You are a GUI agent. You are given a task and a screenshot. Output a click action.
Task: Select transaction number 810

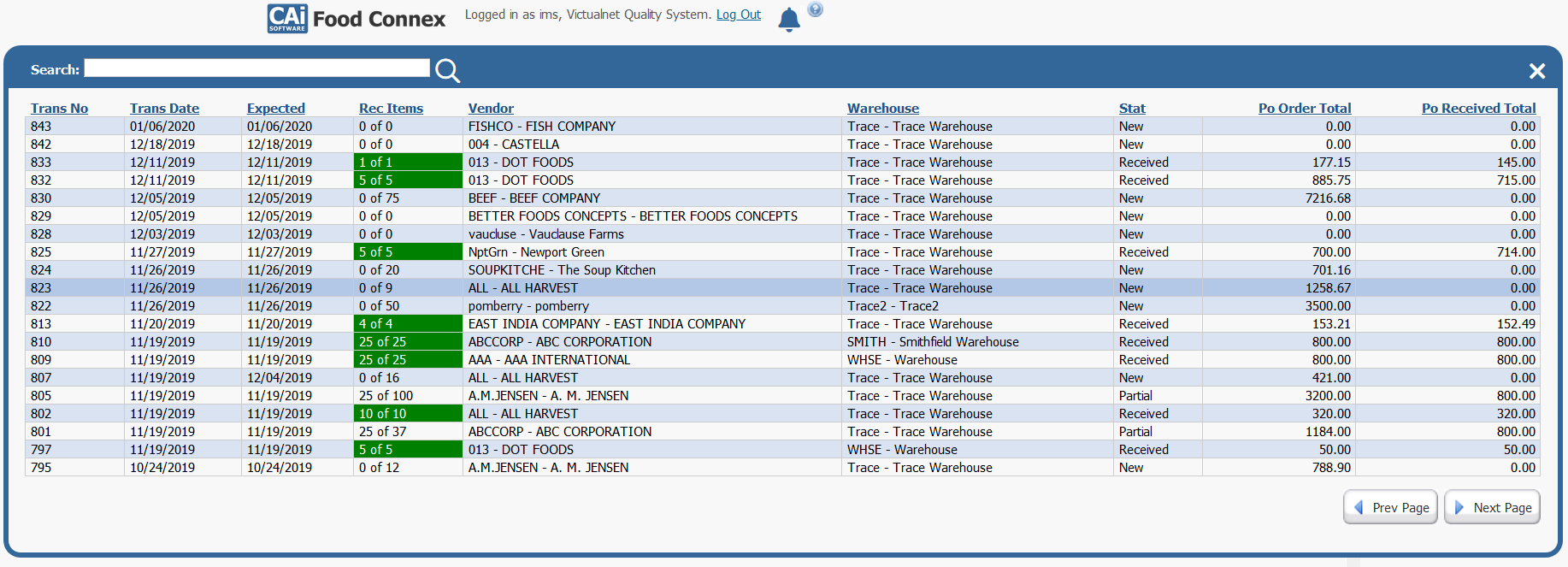pos(41,342)
